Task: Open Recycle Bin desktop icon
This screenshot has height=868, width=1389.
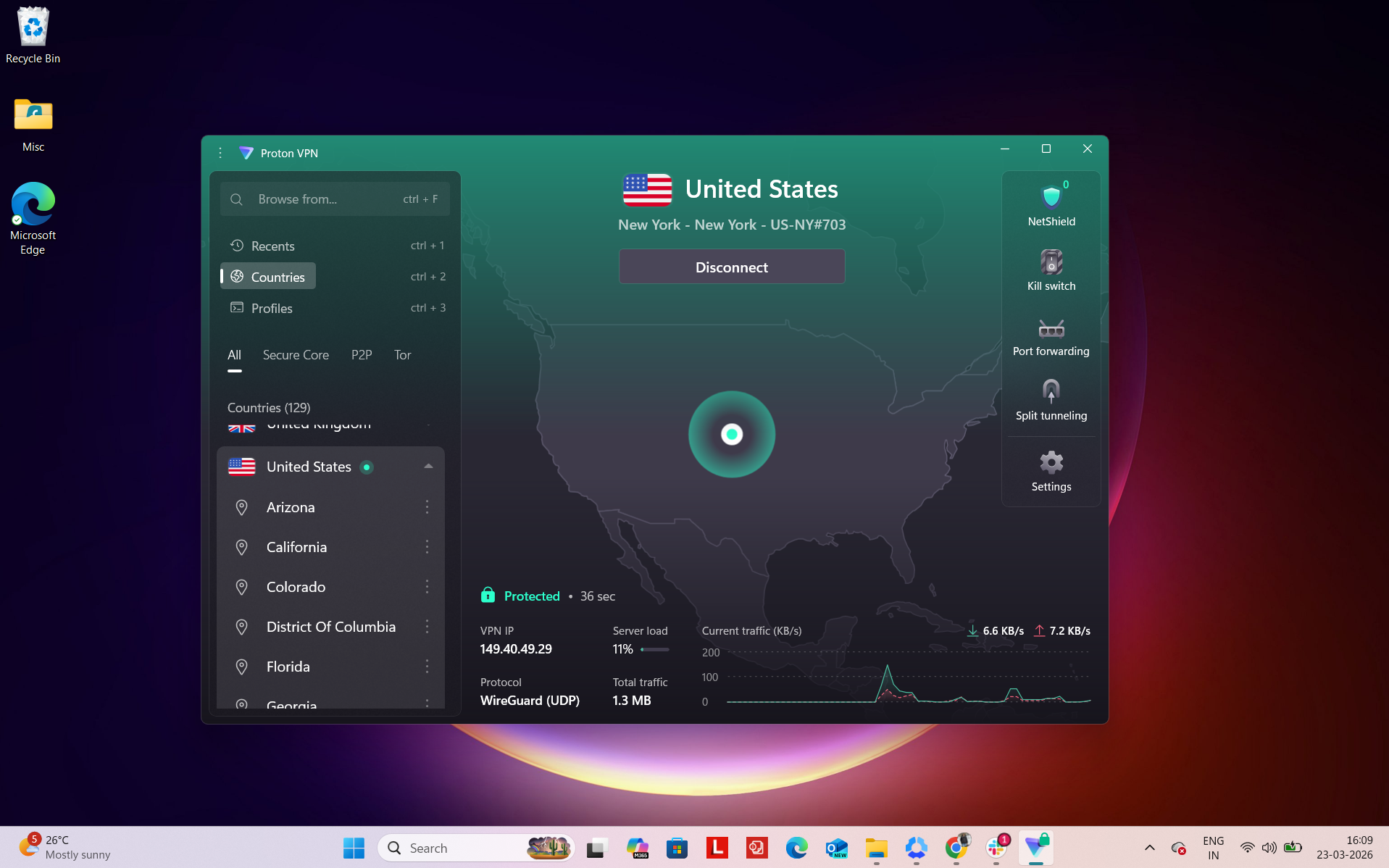Action: [x=33, y=35]
